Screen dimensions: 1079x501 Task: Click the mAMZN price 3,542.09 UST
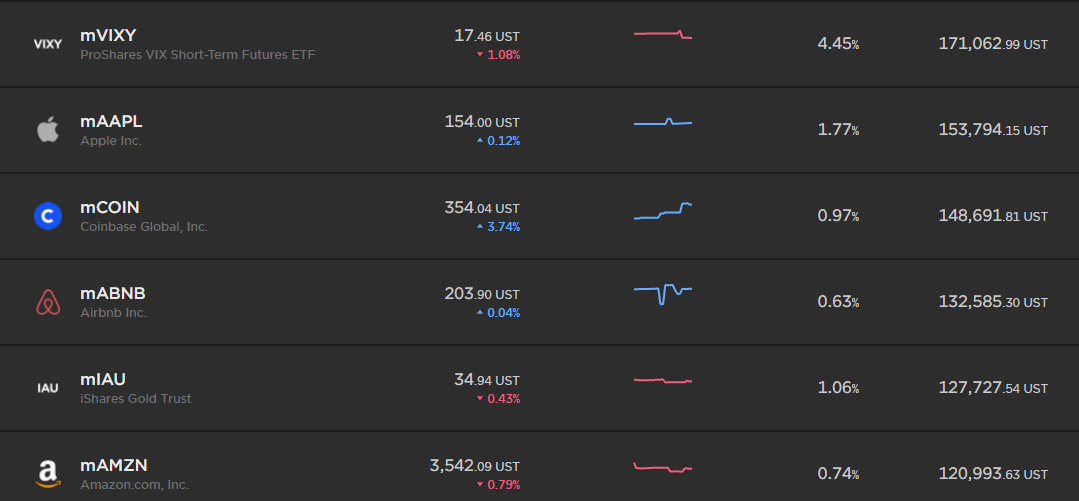click(475, 466)
